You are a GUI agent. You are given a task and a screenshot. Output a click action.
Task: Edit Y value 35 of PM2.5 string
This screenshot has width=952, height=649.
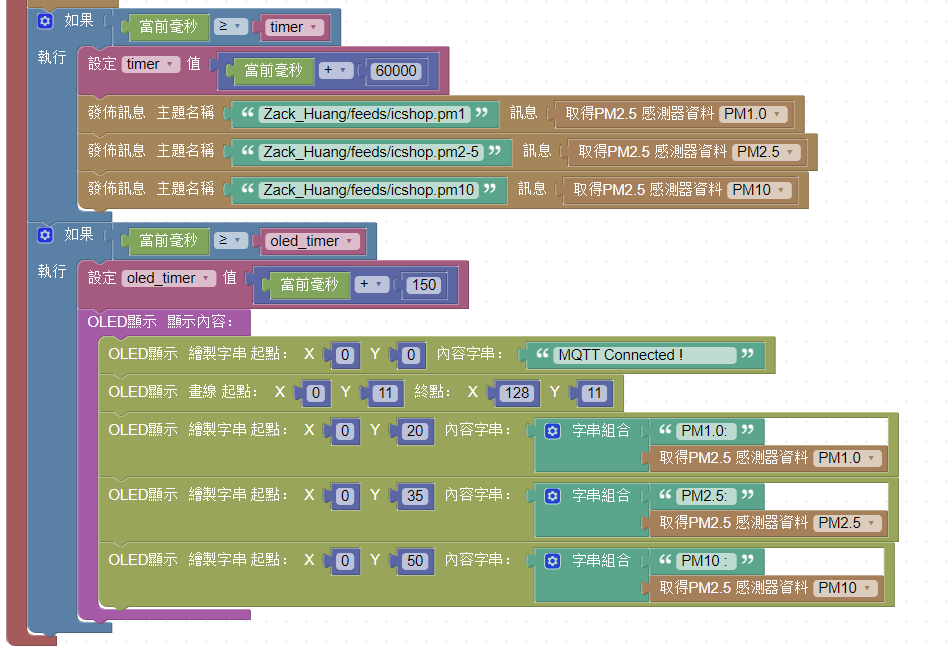[x=415, y=496]
